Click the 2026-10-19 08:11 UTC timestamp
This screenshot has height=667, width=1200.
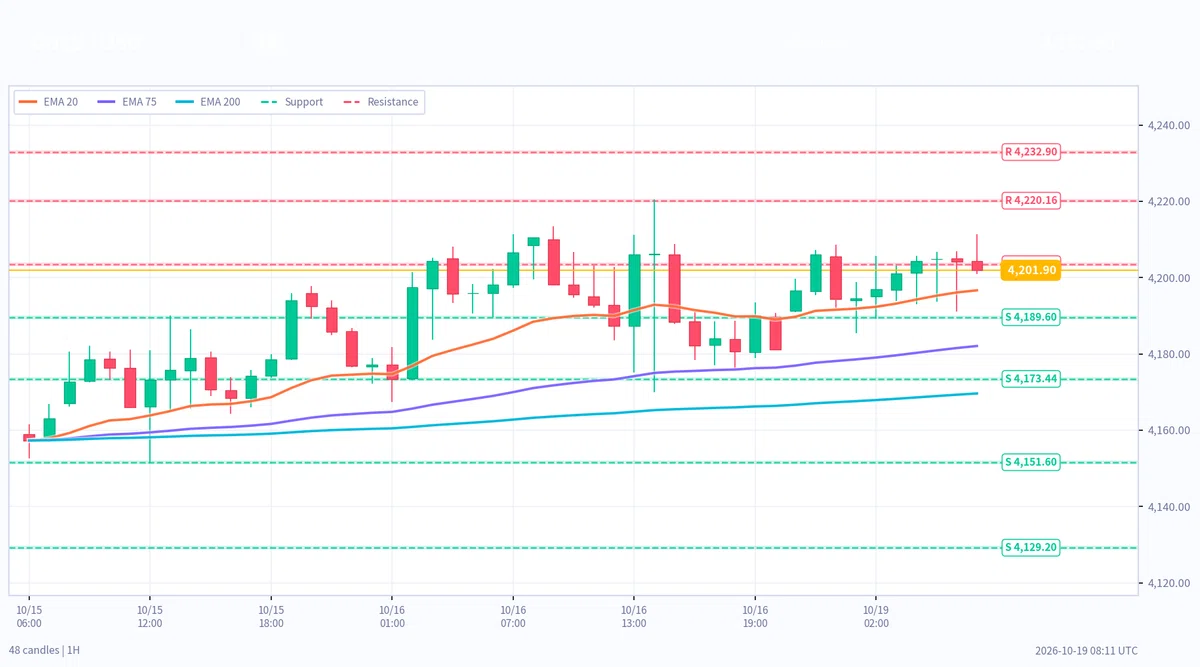[x=1086, y=650]
